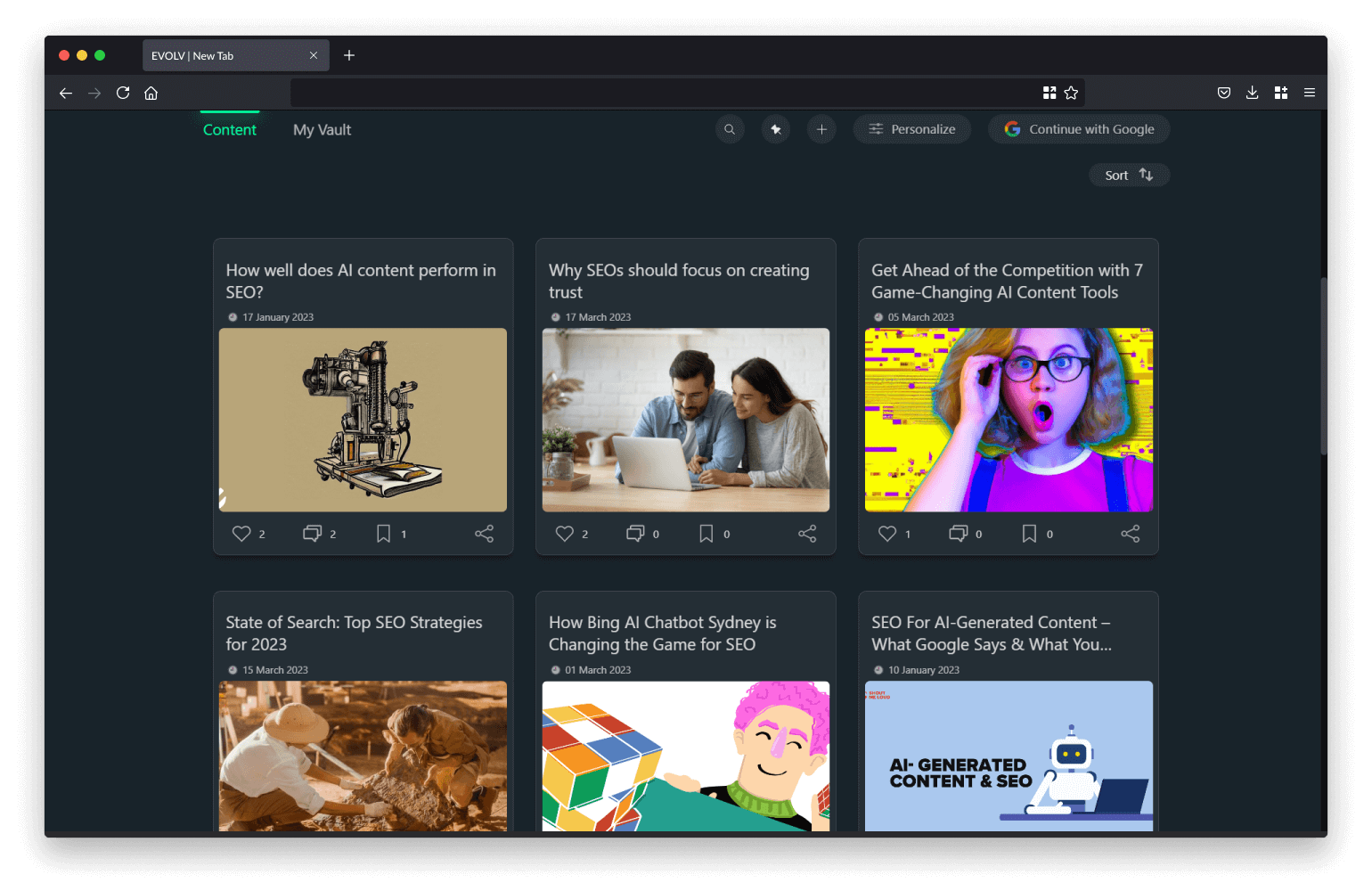Open the Personalize settings
This screenshot has height=891, width=1372.
[912, 129]
